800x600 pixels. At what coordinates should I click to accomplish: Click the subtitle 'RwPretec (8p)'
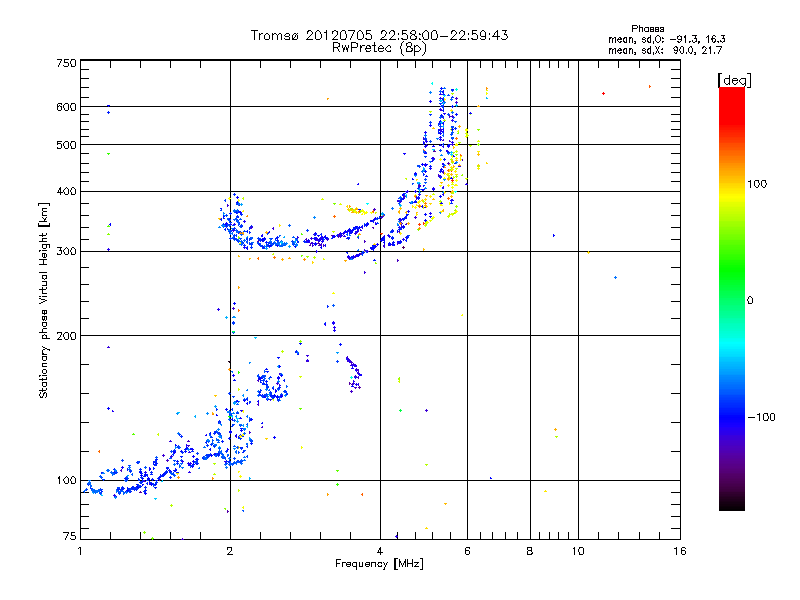(x=379, y=48)
